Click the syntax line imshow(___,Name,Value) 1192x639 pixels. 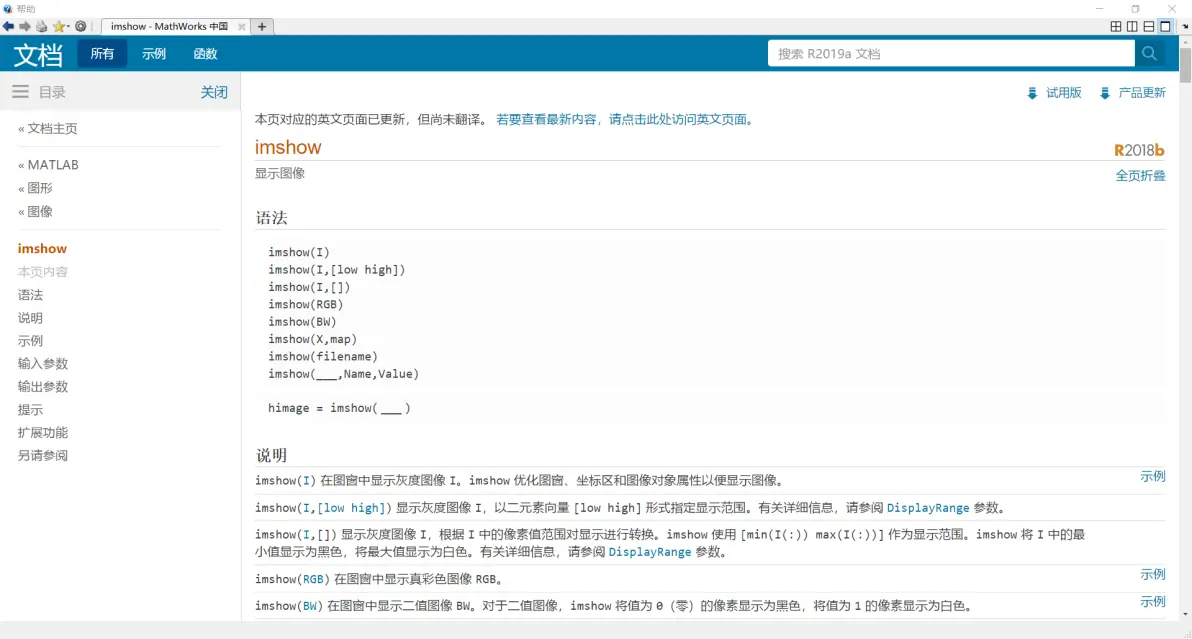[344, 375]
